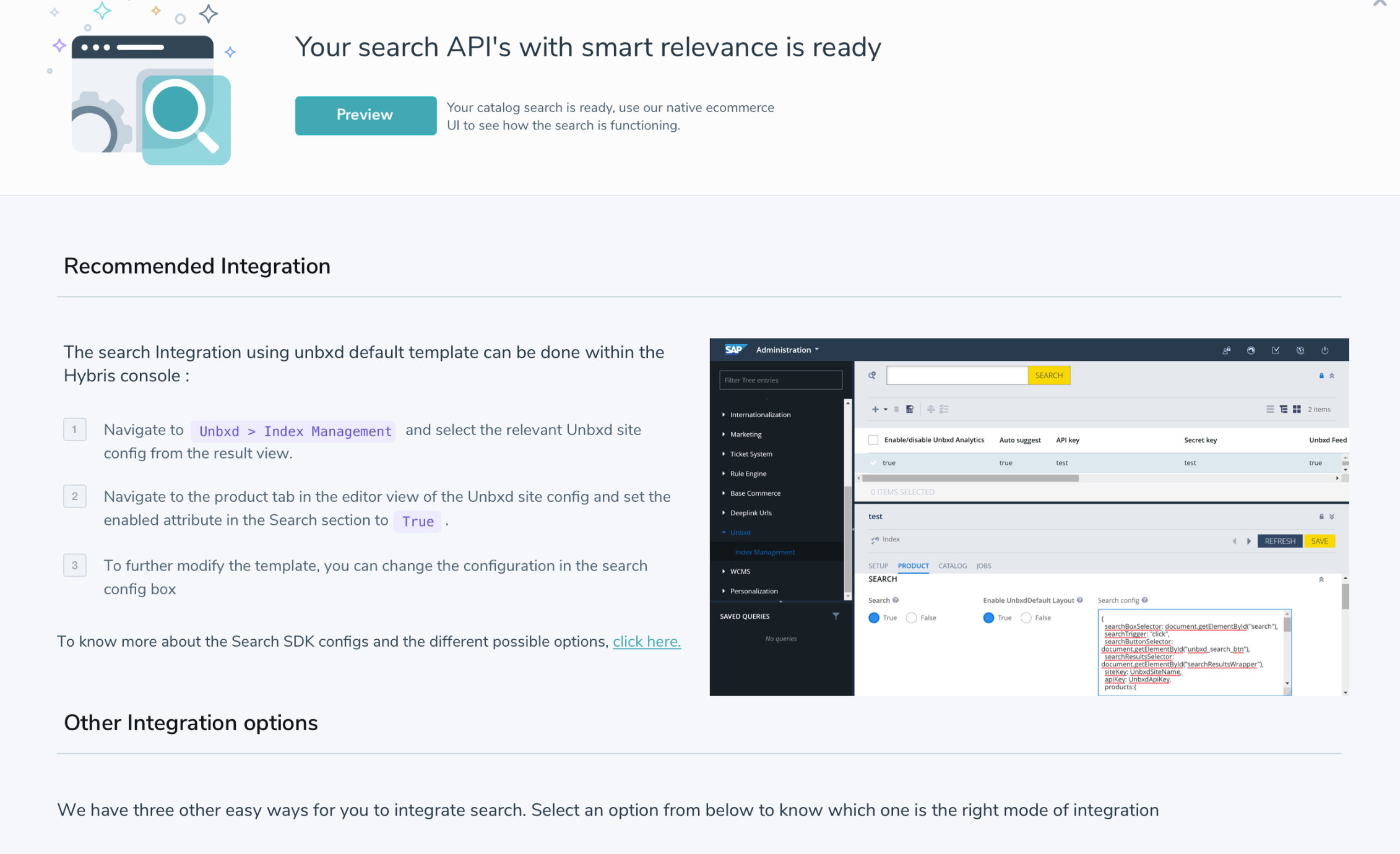Click help icon beside Enable UnbxdDefault Layout
This screenshot has height=854, width=1400.
[x=1079, y=600]
